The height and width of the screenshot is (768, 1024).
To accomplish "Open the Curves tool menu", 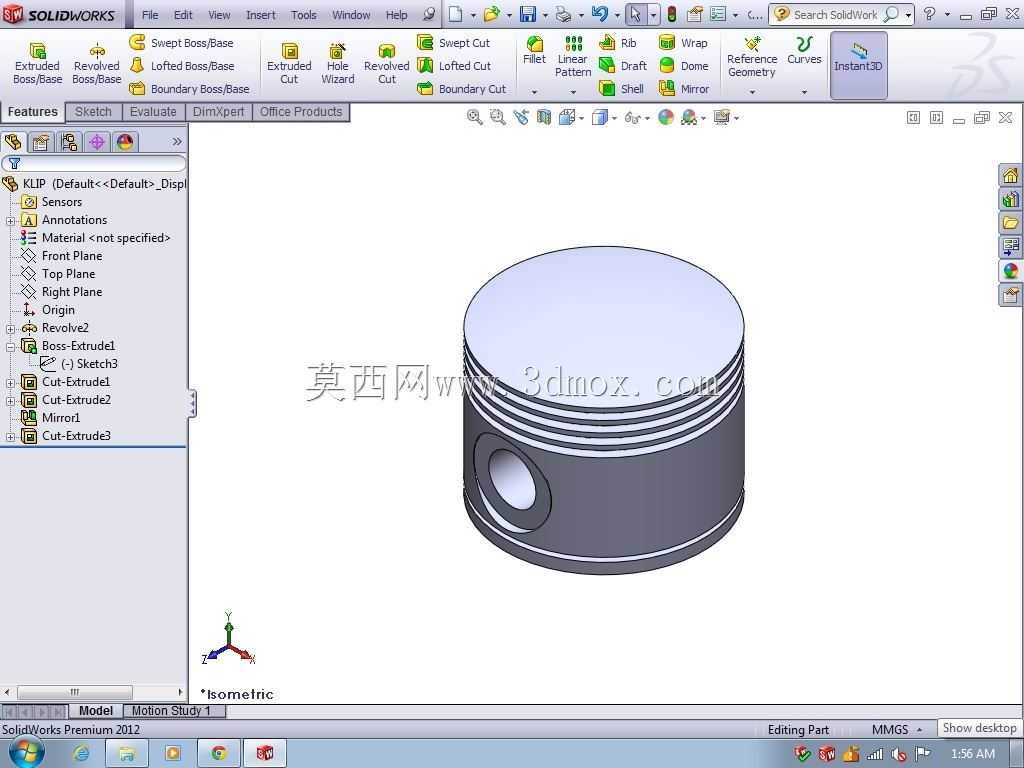I will pos(804,51).
